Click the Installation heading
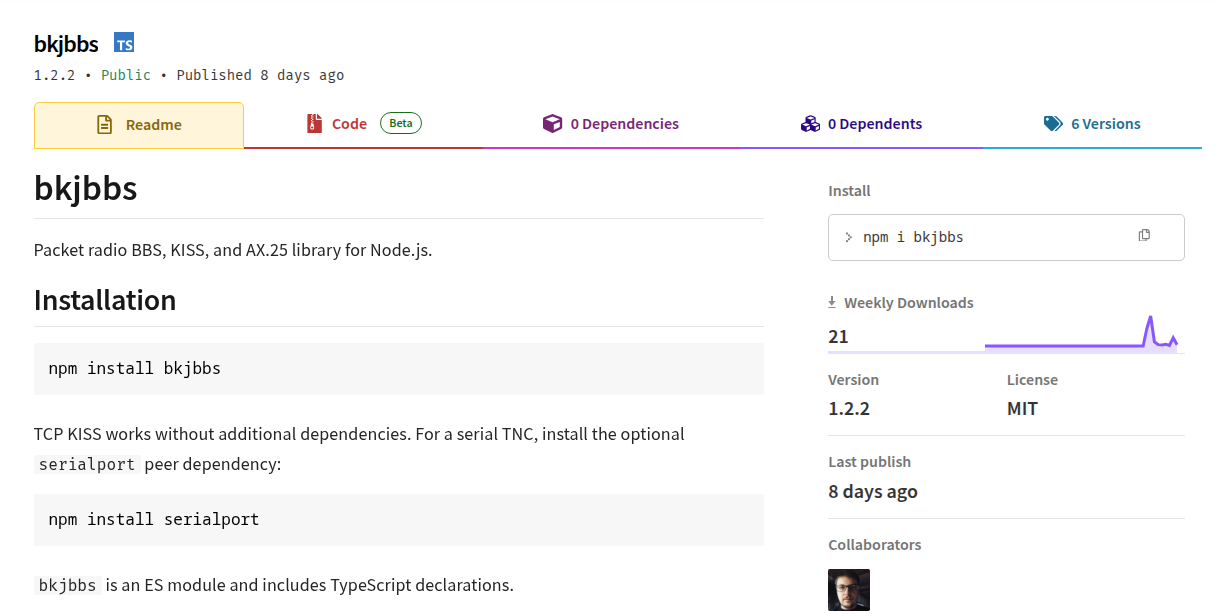The width and height of the screenshot is (1221, 614). (105, 300)
